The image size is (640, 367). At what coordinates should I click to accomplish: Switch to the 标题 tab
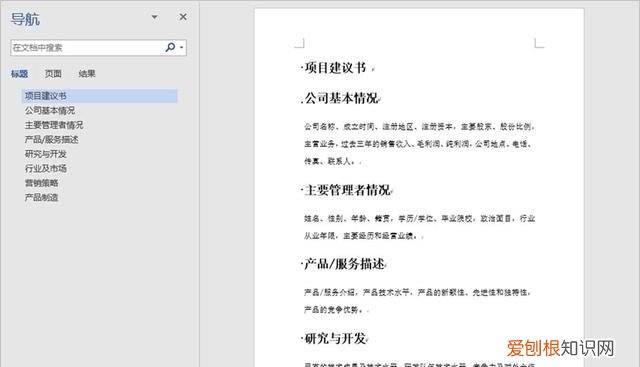tap(19, 74)
